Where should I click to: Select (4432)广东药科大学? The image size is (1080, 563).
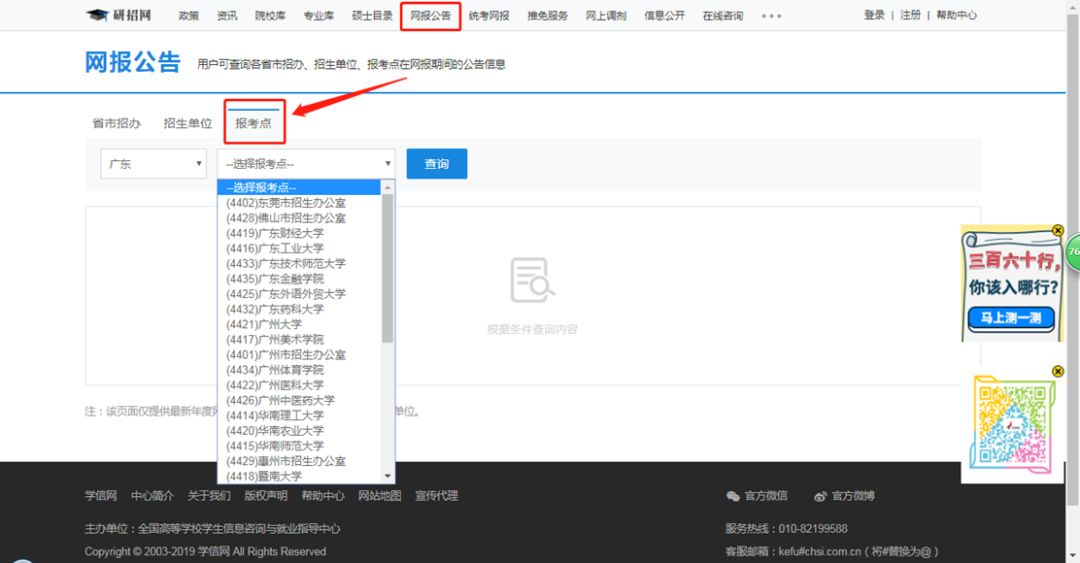[300, 309]
